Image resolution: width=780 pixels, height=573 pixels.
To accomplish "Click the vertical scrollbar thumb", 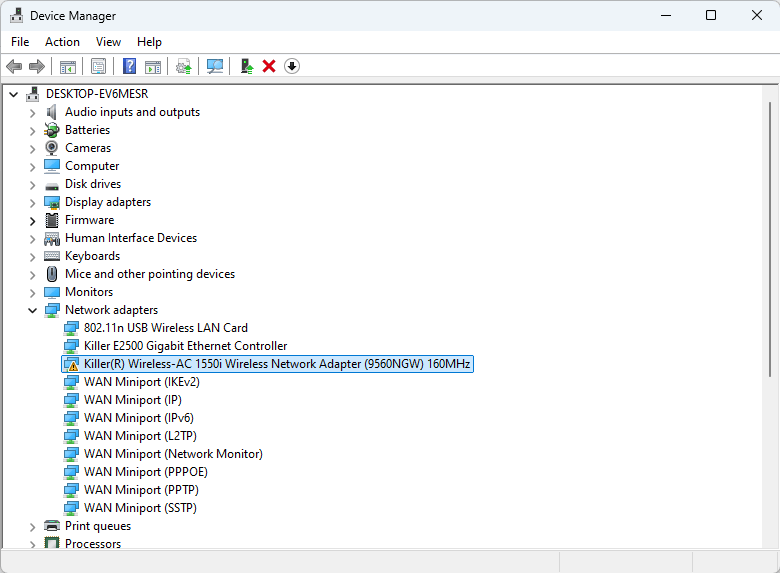I will (770, 239).
